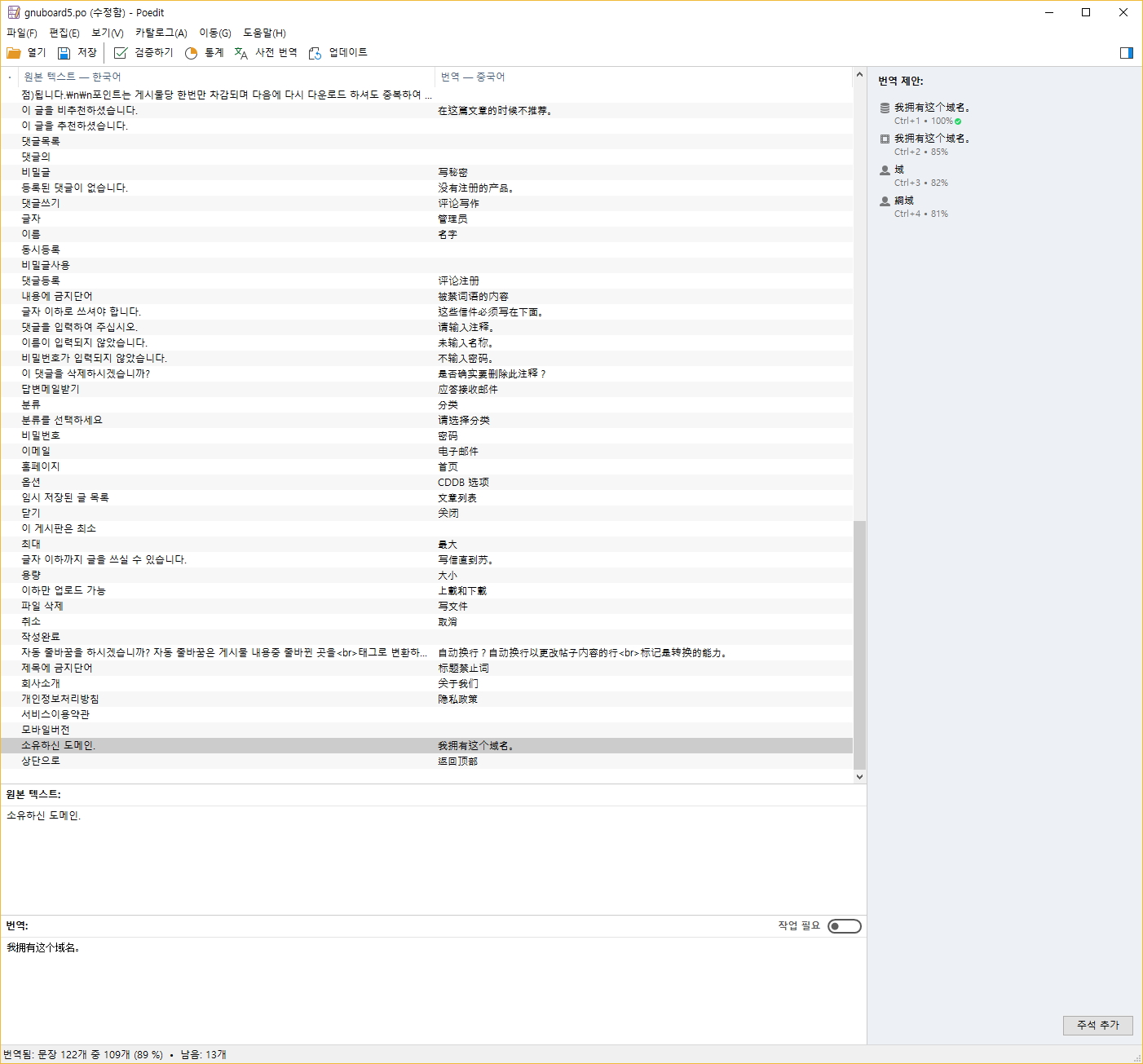Click inside the translation text field

[x=432, y=987]
